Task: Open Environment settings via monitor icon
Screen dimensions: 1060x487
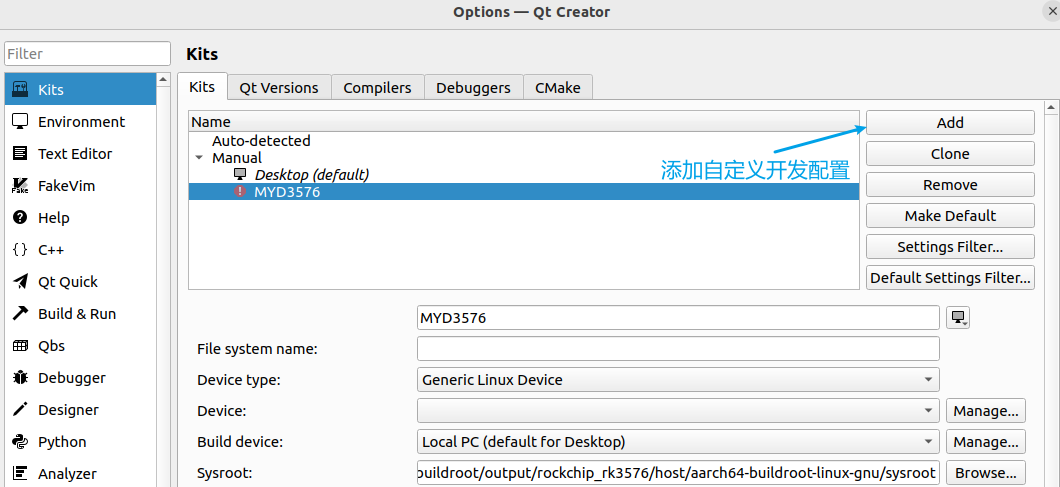Action: point(20,121)
